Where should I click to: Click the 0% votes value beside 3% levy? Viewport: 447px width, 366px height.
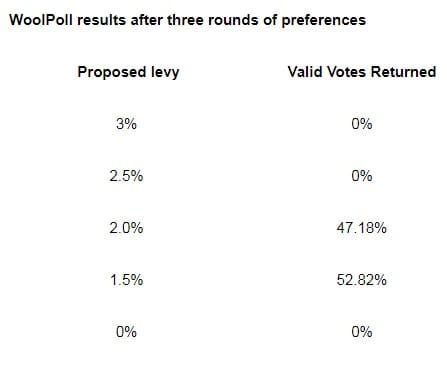[362, 124]
